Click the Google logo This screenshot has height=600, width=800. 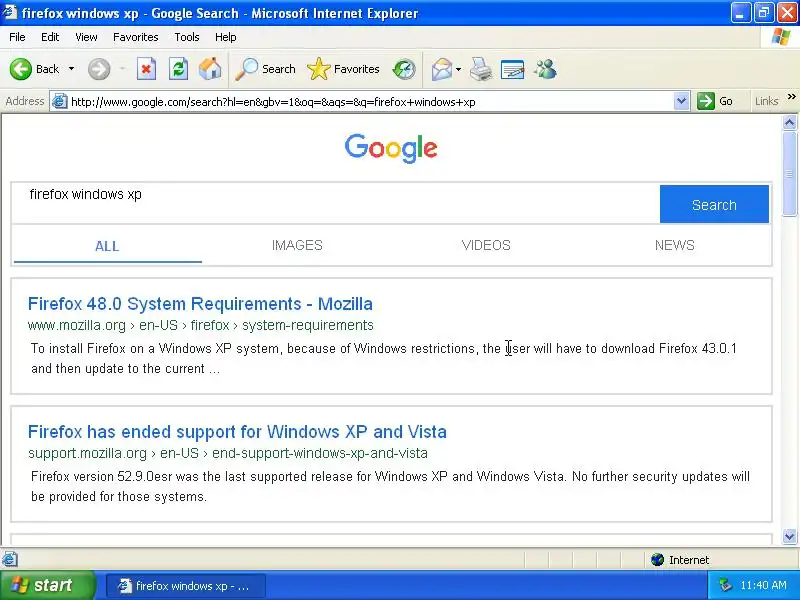point(391,148)
